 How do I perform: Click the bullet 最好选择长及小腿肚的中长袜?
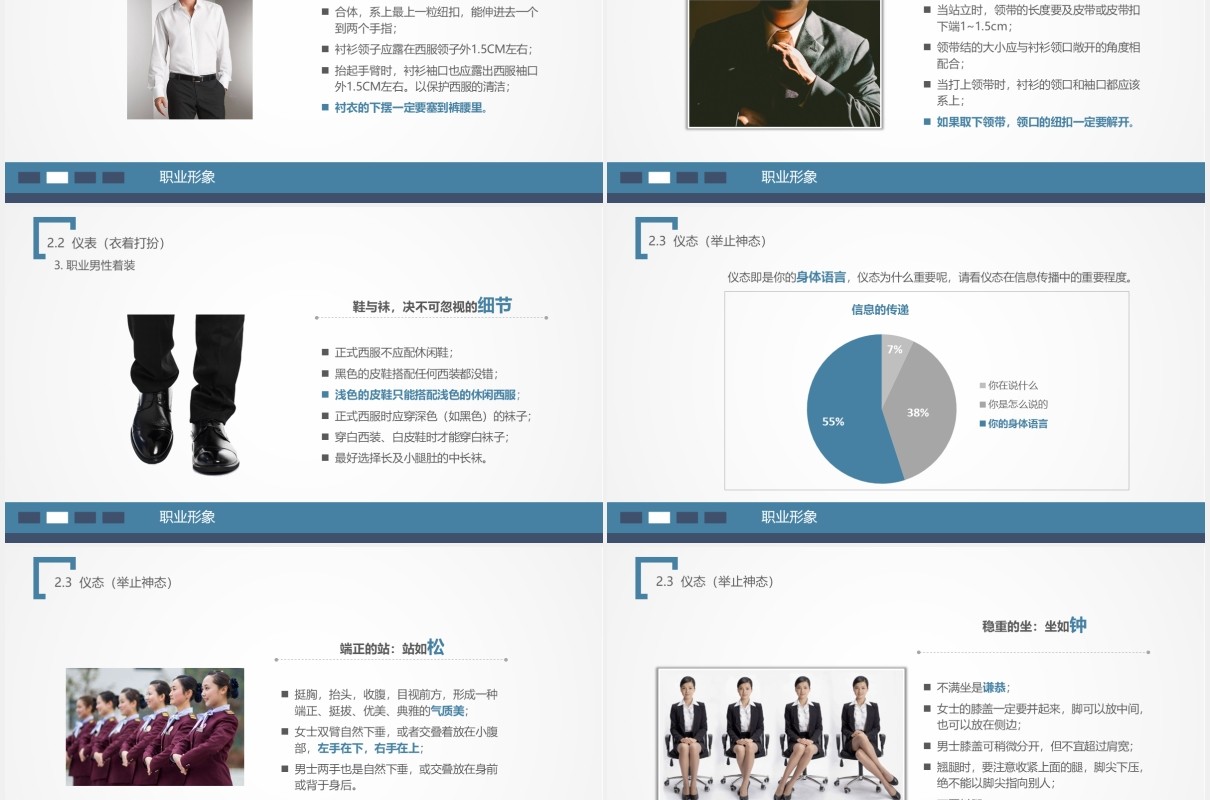pyautogui.click(x=405, y=458)
